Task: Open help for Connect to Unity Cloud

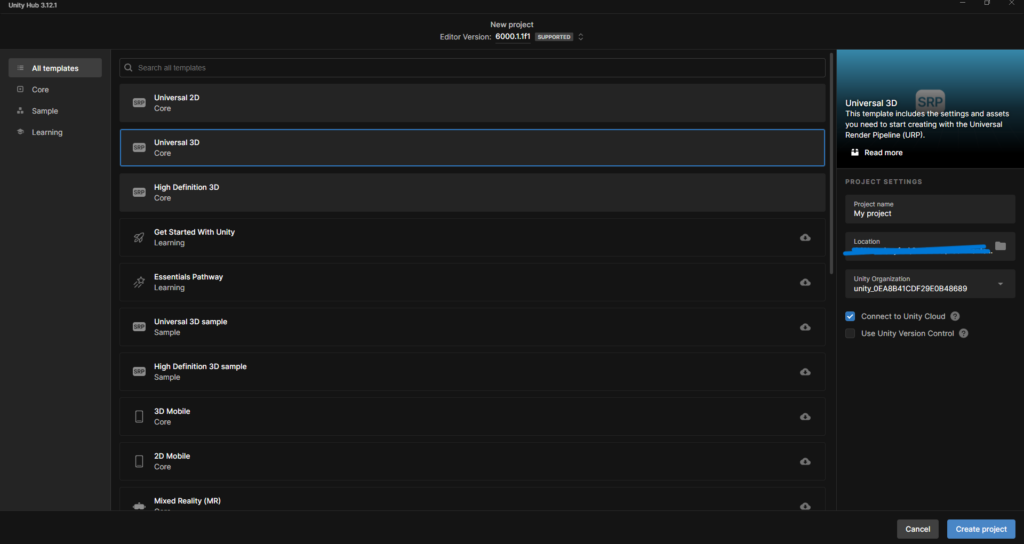Action: [x=955, y=316]
